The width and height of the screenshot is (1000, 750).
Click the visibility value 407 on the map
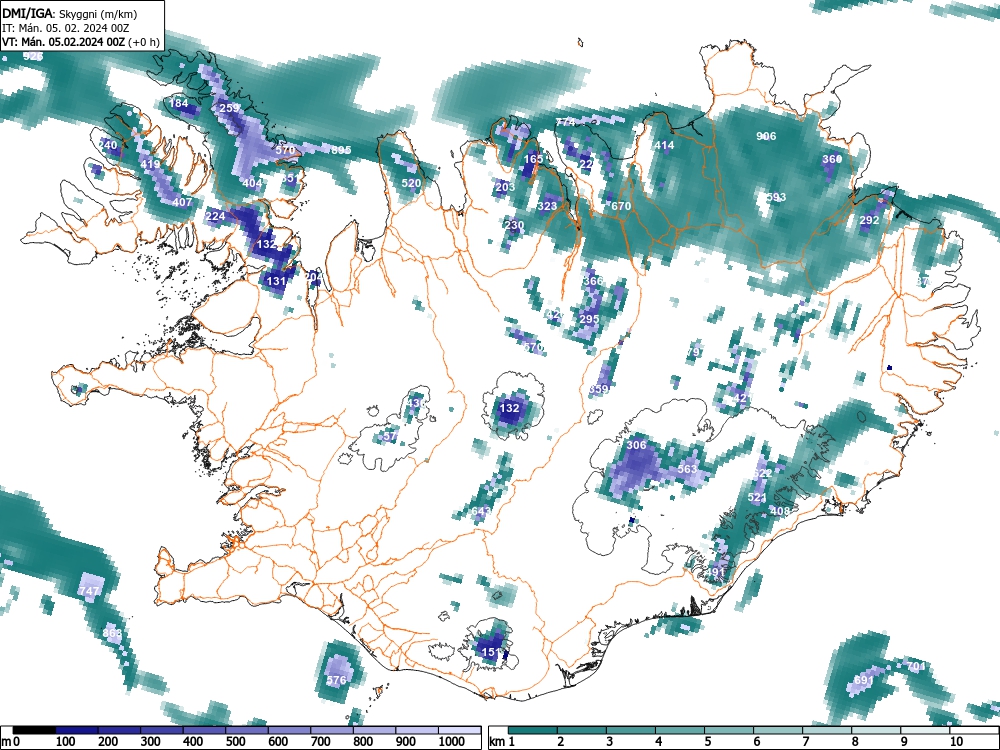coord(182,202)
